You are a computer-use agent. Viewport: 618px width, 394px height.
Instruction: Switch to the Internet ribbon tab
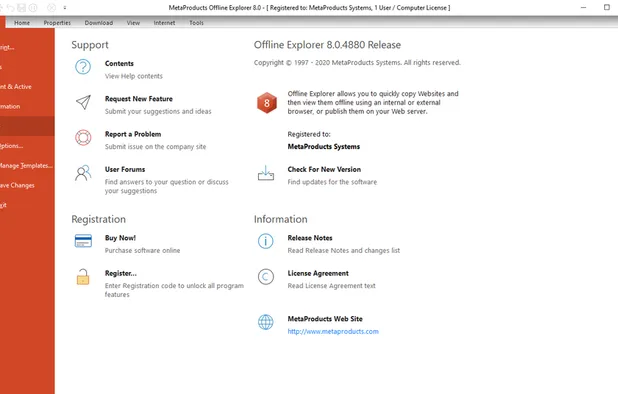(x=164, y=23)
